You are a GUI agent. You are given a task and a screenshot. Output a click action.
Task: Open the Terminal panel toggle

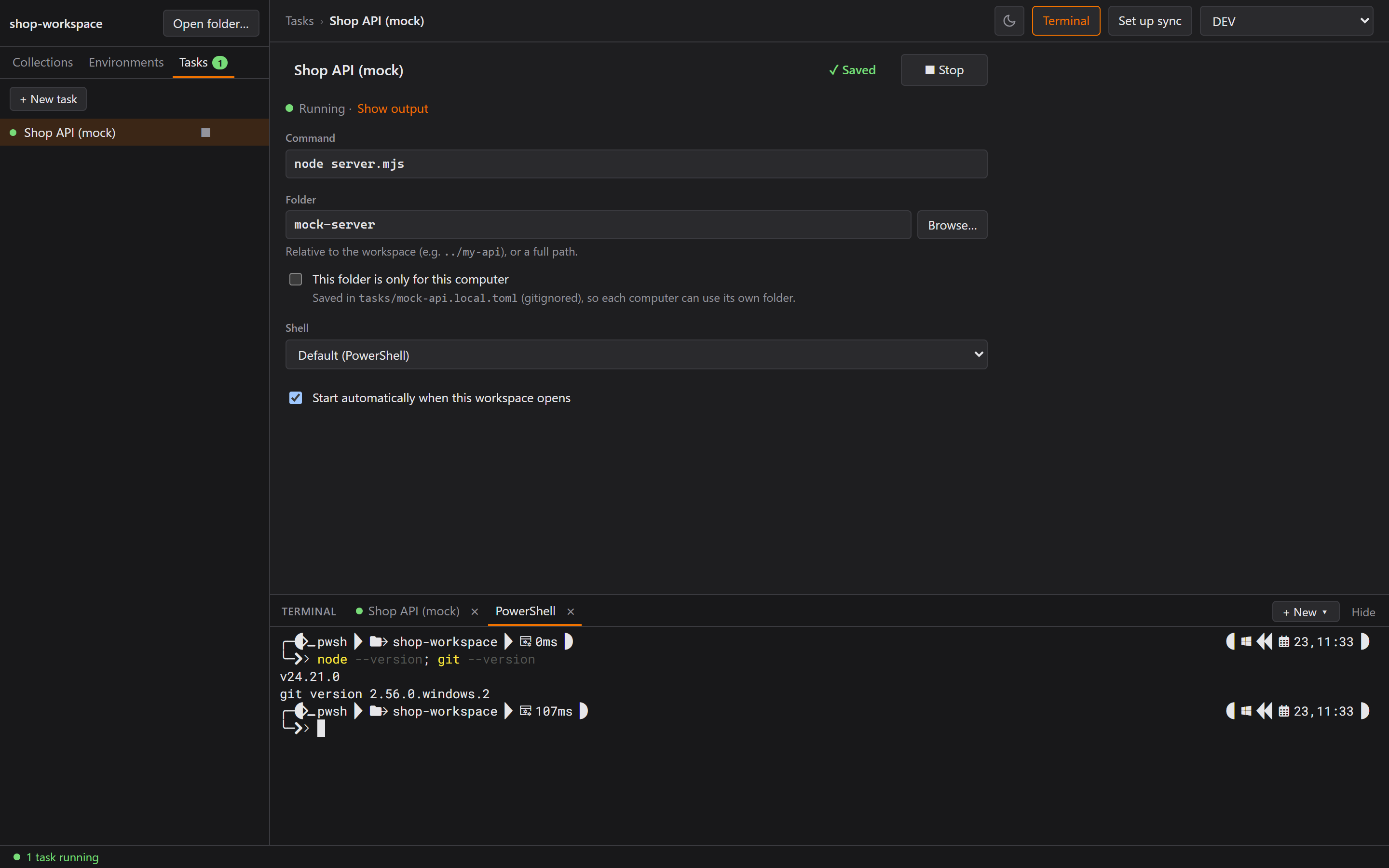(x=1066, y=21)
